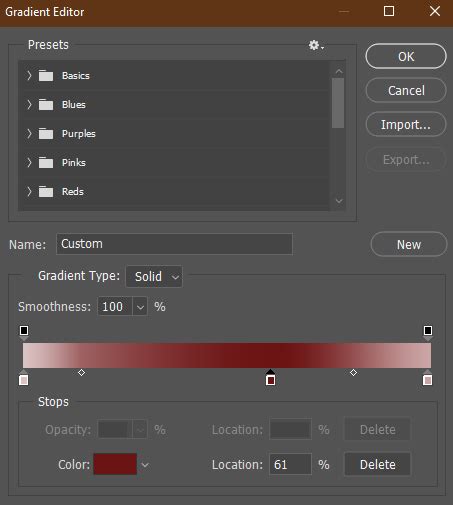The image size is (453, 505).
Task: Click the gradient preview bar
Action: [x=227, y=355]
